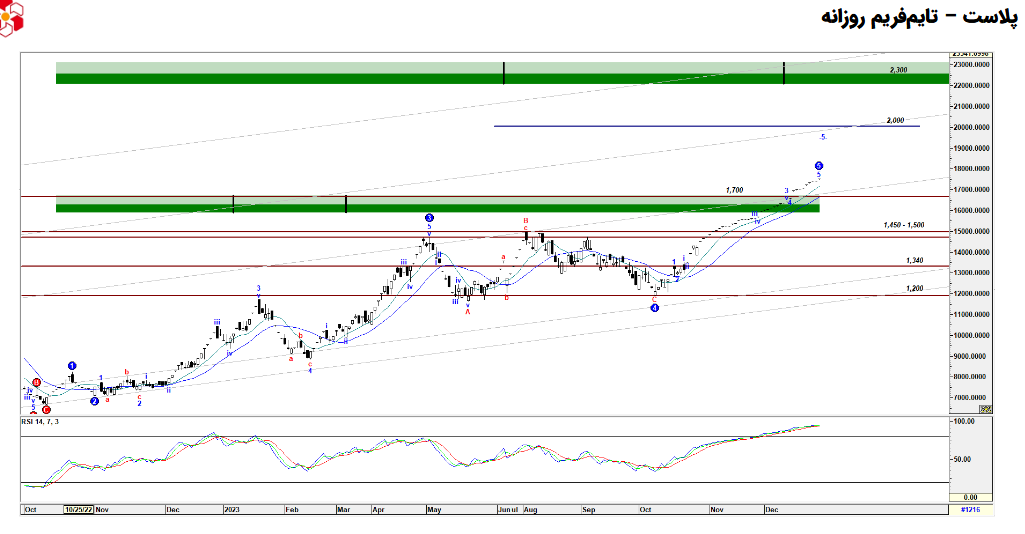
Task: Click highlighted 10/25/22 date on time axis
Action: point(77,509)
